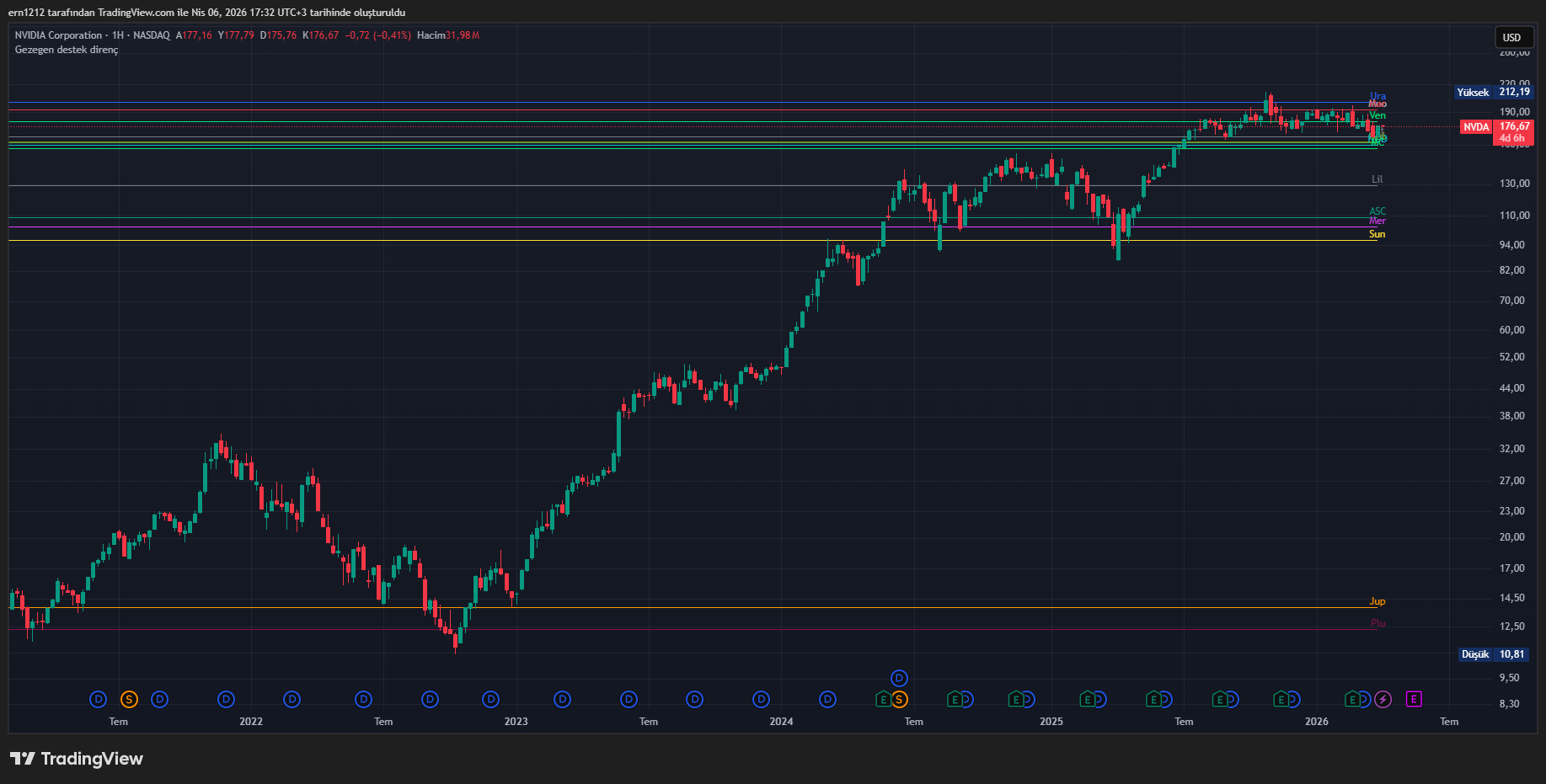Viewport: 1546px width, 784px height.
Task: Click the magenta square earnings E icon
Action: click(1414, 699)
